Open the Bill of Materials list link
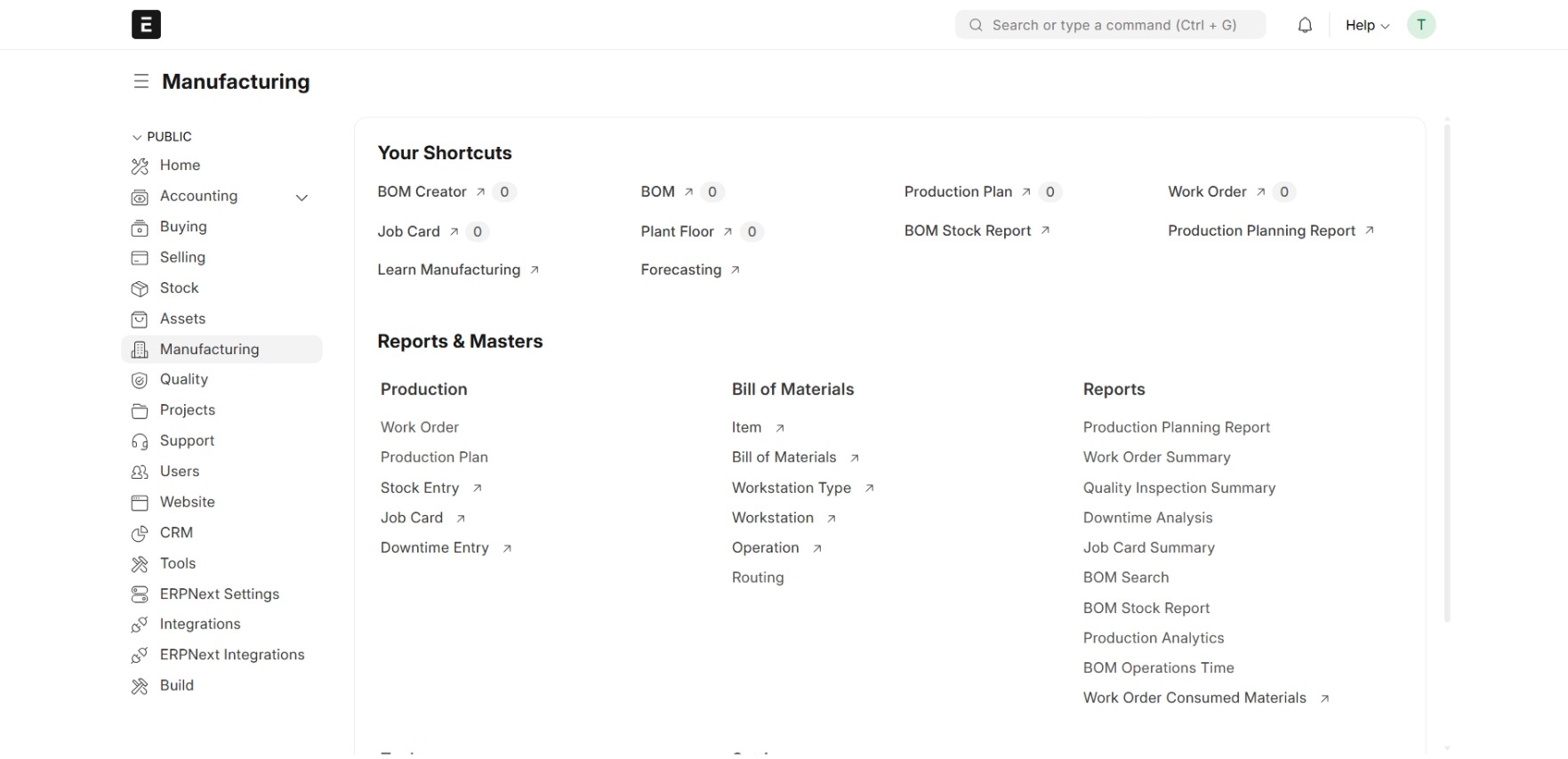The height and width of the screenshot is (759, 1568). coord(784,457)
